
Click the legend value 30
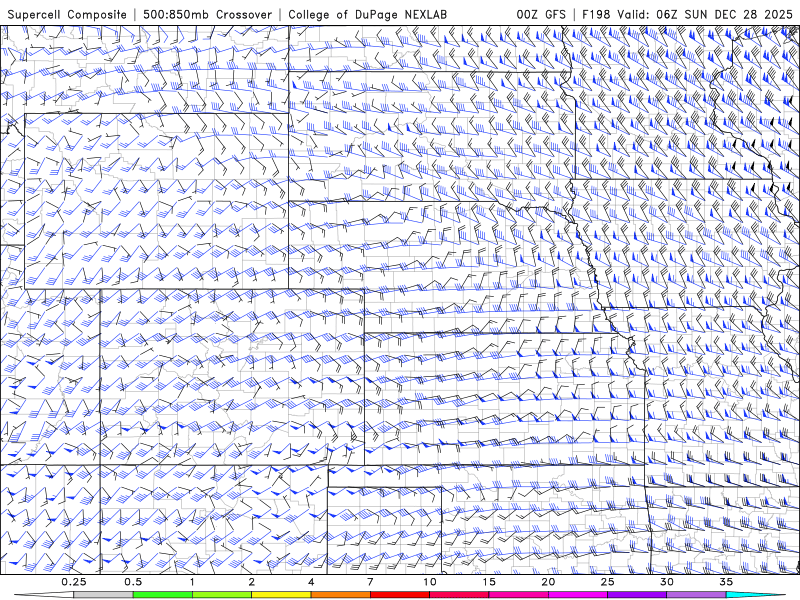[666, 582]
